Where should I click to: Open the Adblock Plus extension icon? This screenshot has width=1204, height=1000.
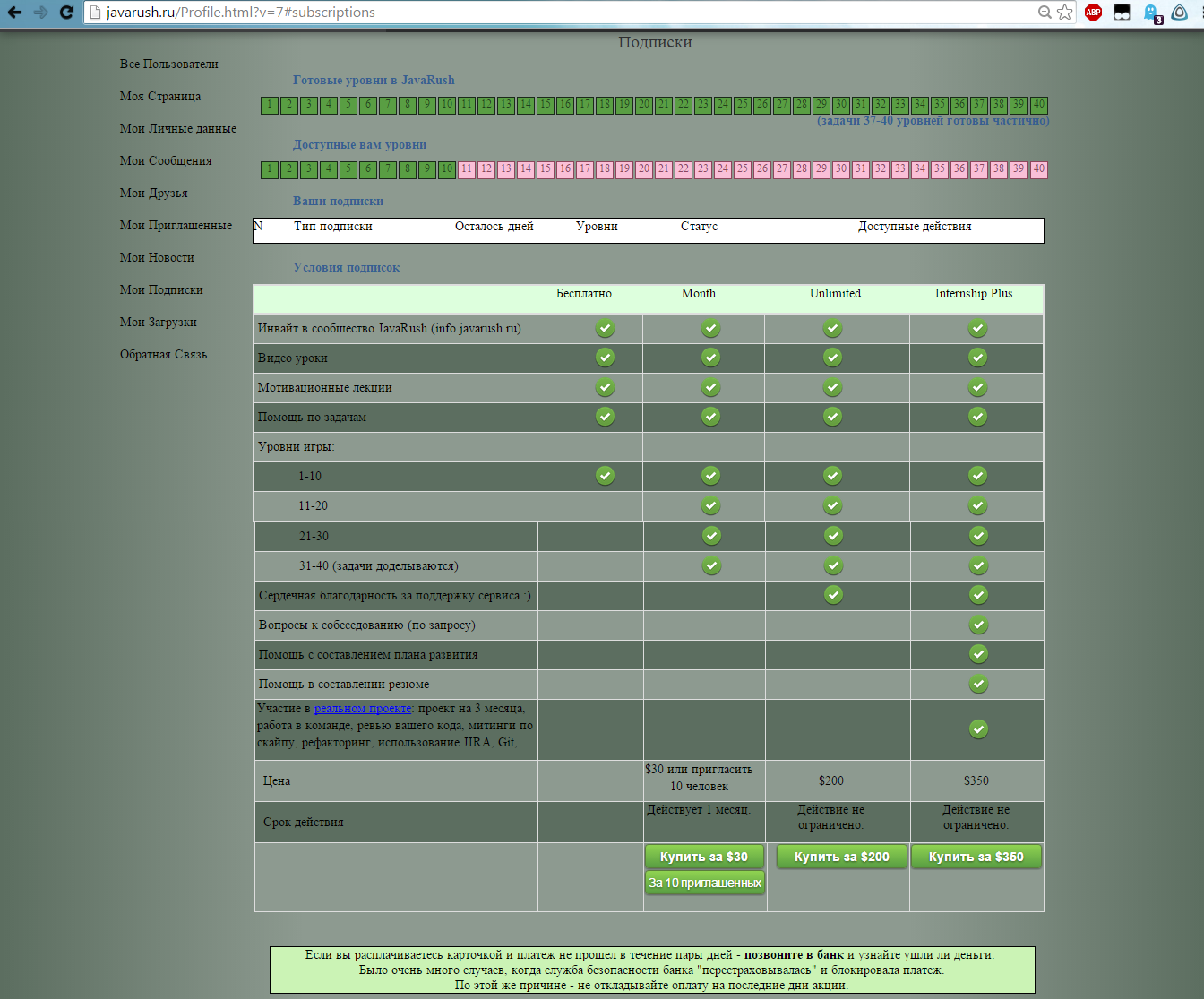point(1093,13)
